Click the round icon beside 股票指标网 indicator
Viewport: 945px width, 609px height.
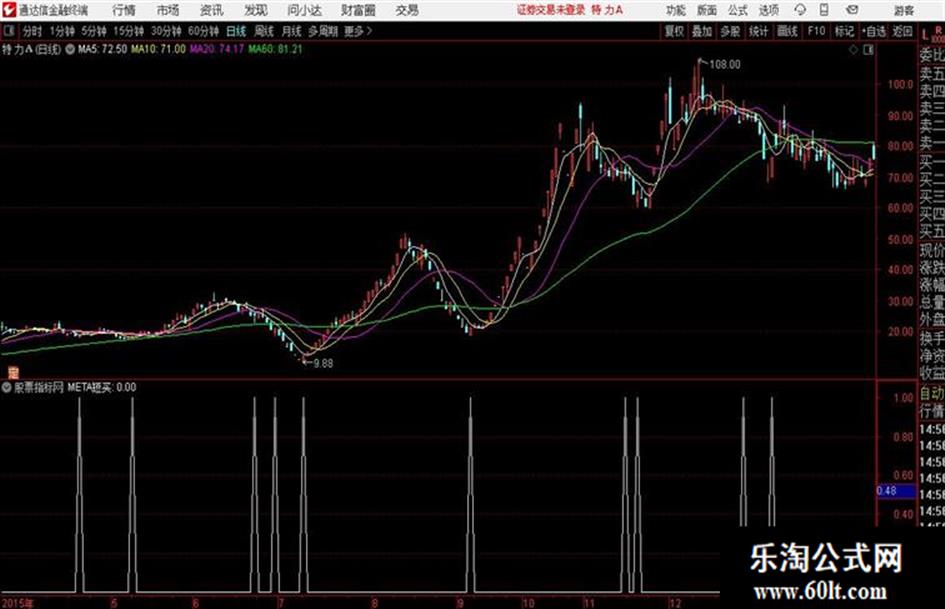click(7, 387)
